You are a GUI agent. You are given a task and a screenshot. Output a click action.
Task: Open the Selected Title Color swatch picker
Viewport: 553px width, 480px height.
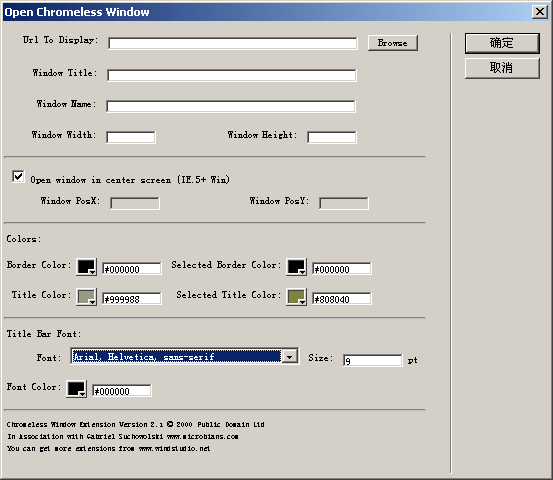(x=296, y=297)
